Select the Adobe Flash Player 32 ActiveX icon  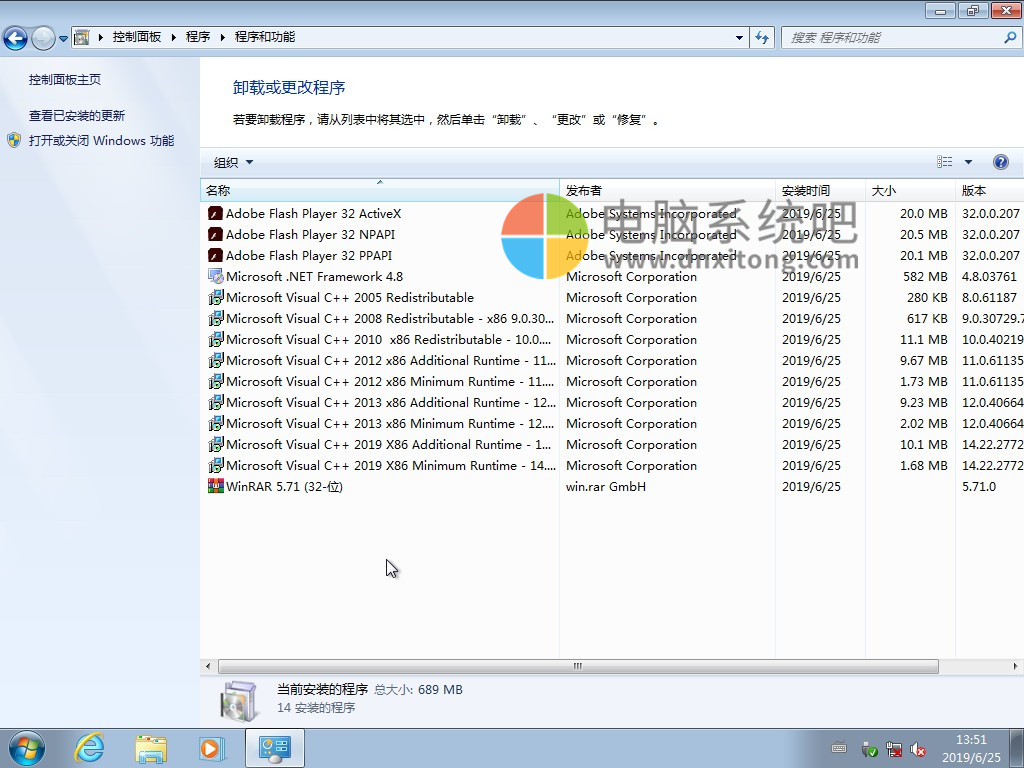point(215,214)
